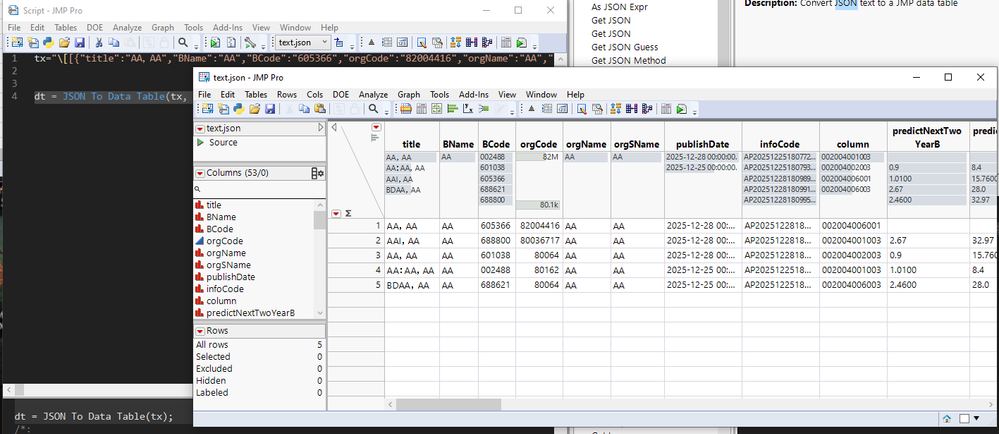Open the Add-Ins menu in Script window

pyautogui.click(x=228, y=27)
